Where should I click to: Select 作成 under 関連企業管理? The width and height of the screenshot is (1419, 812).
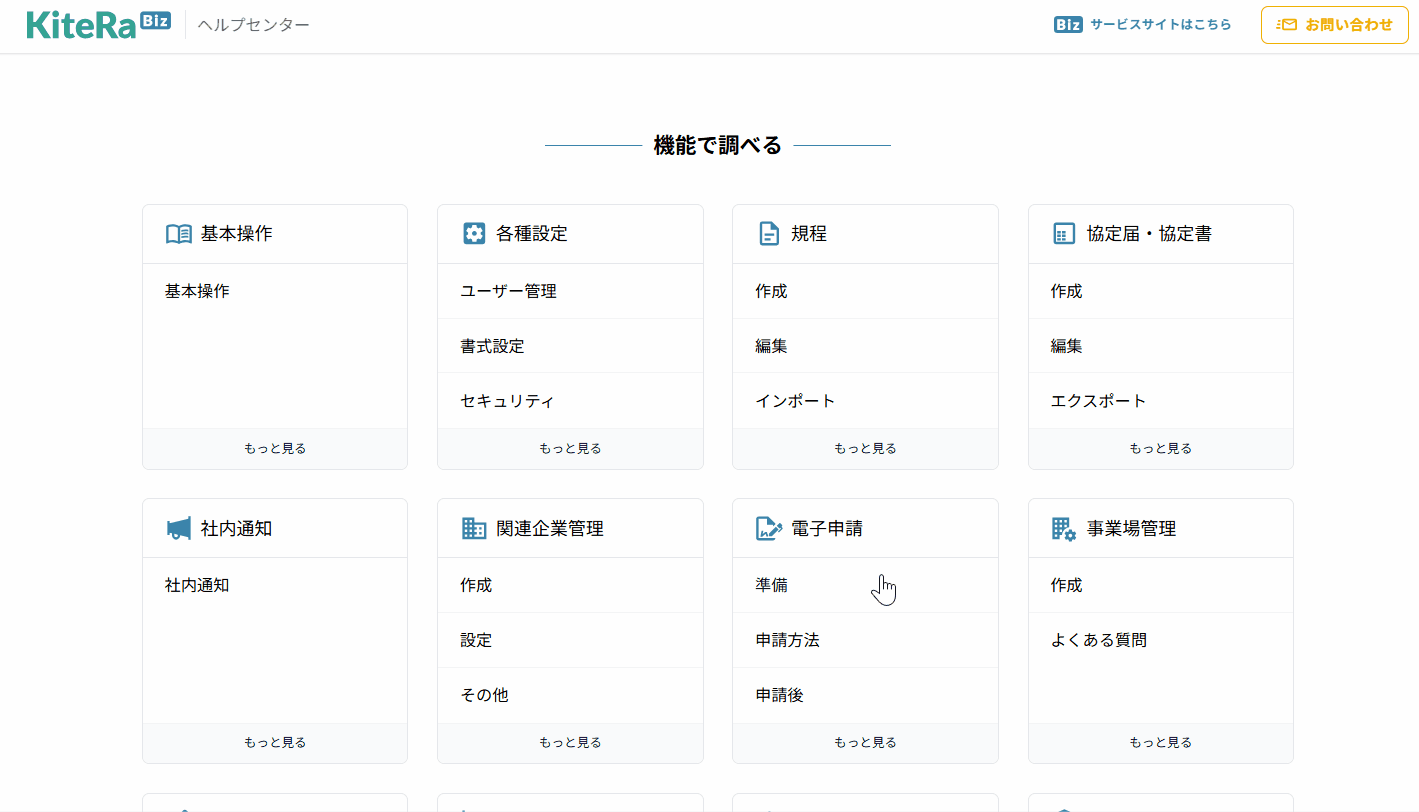coord(570,585)
